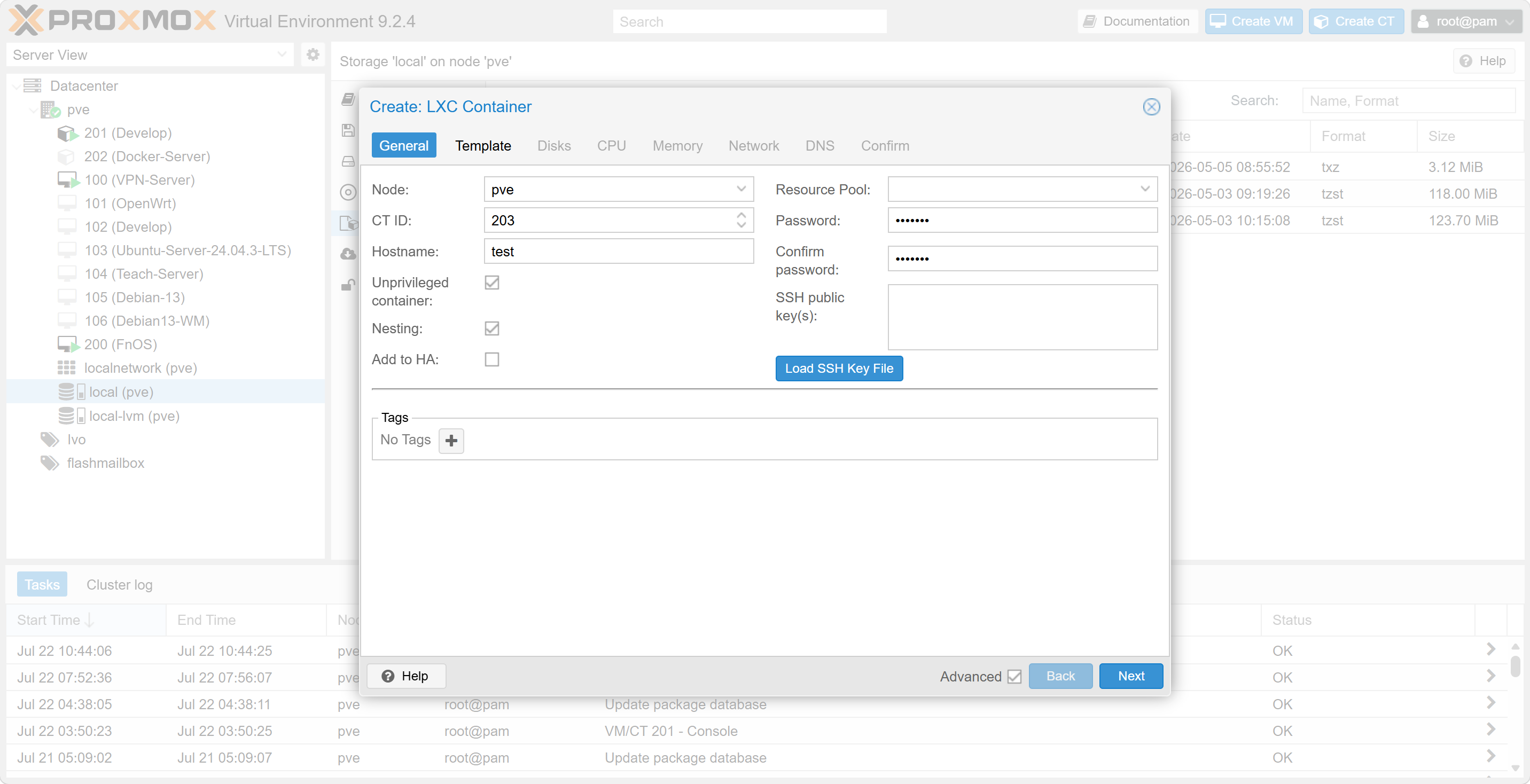Click the cube icon on Create CT
The image size is (1530, 784).
pos(1321,21)
